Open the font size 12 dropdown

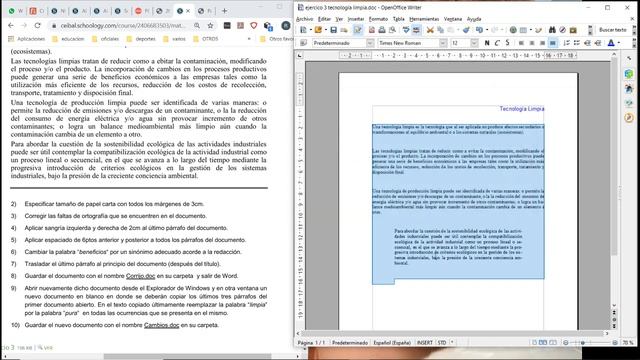coord(474,43)
